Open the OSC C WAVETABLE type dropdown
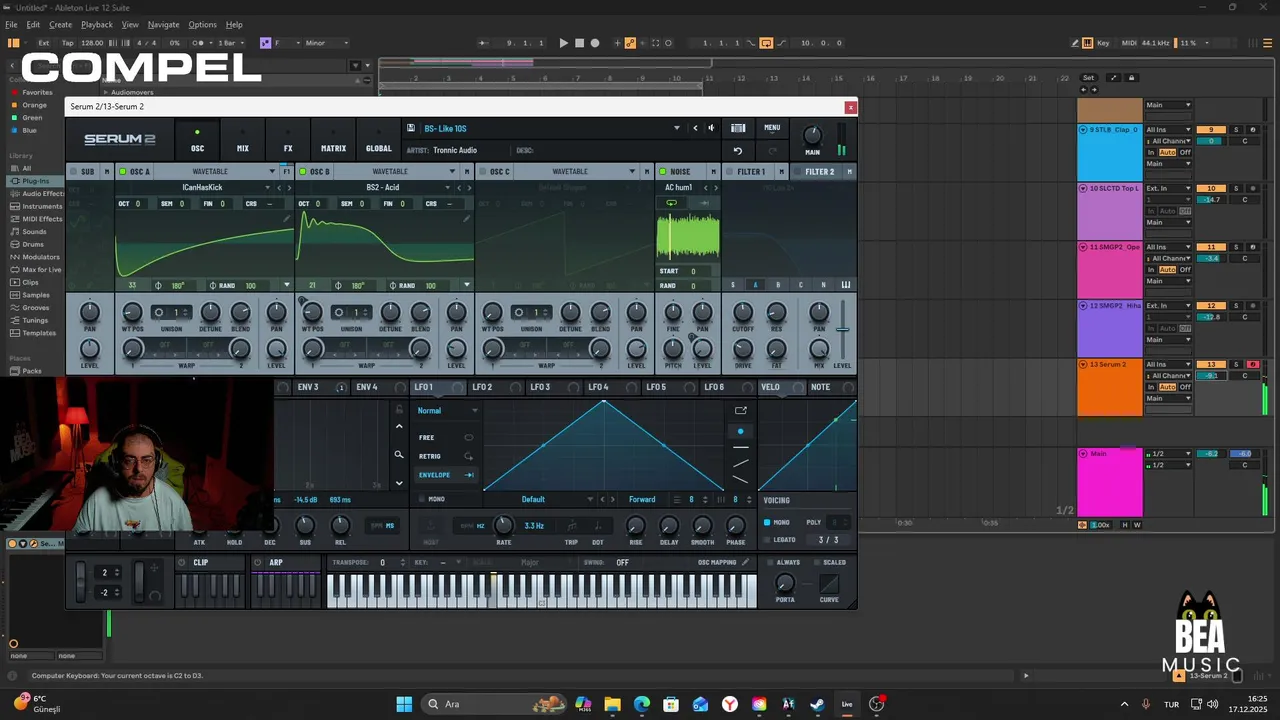1280x720 pixels. coord(631,172)
